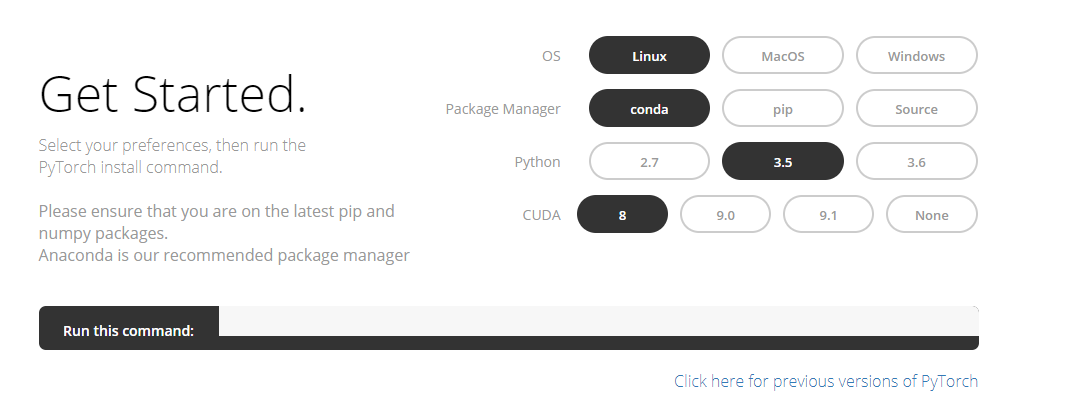This screenshot has width=1091, height=418.
Task: Choose CUDA 9.0
Action: (x=725, y=214)
